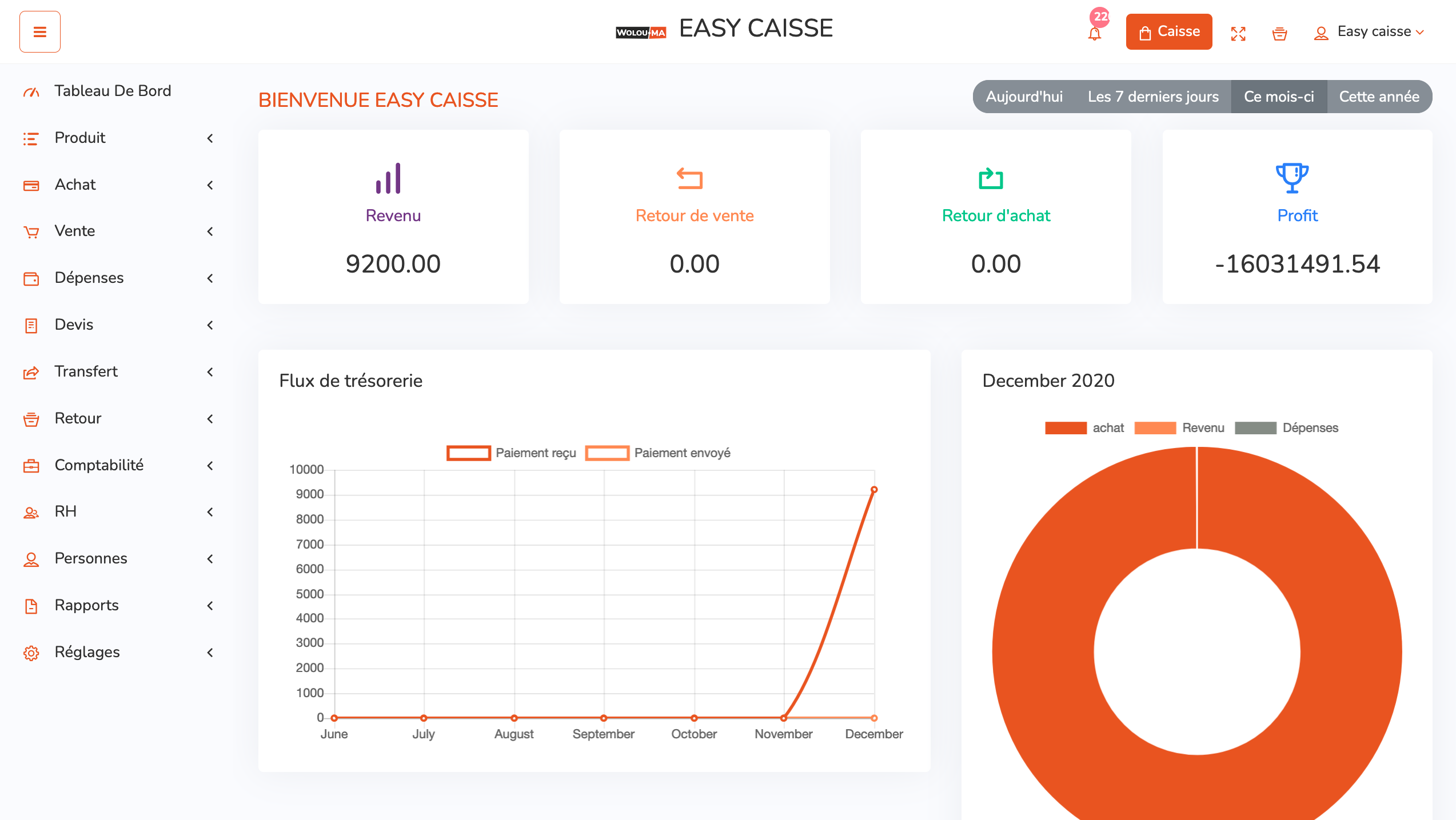The width and height of the screenshot is (1456, 820).
Task: Click the Wolou.ma logo
Action: [641, 33]
